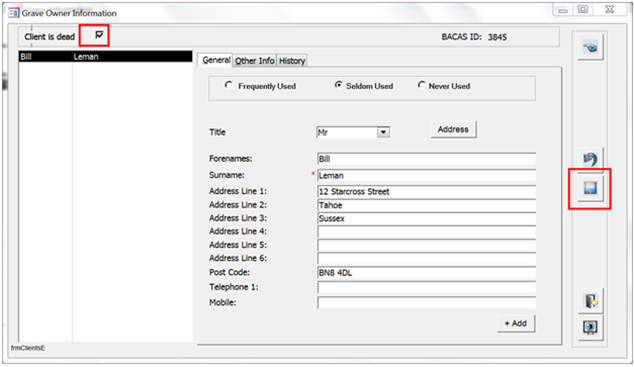This screenshot has width=634, height=367.
Task: Click the Address button
Action: pos(453,129)
